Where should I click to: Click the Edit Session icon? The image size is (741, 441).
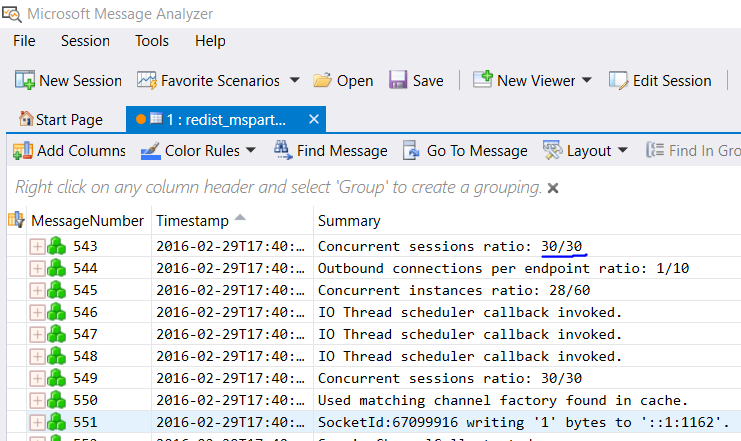tap(619, 80)
